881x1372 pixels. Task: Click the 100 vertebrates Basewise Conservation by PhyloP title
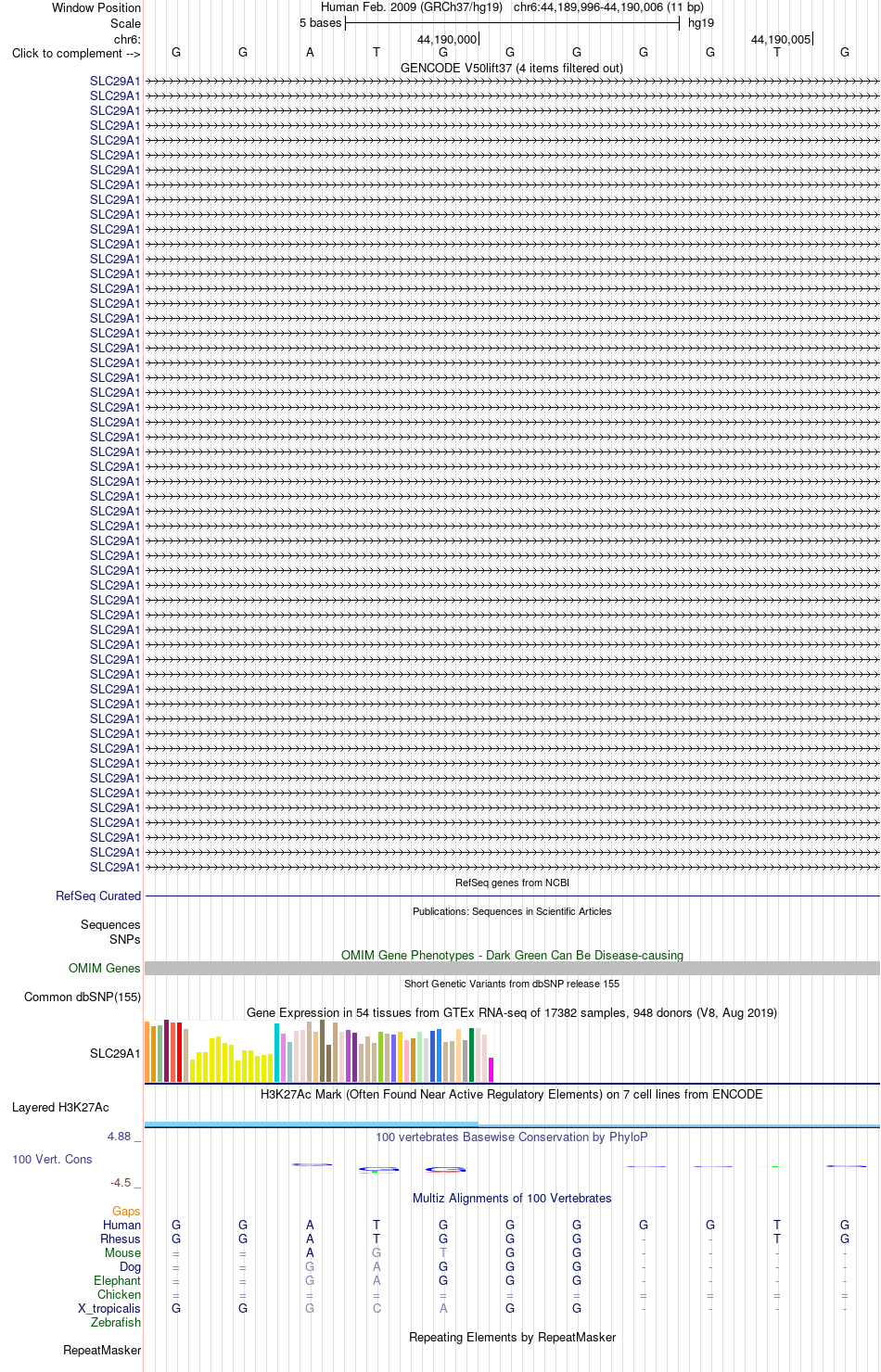pos(512,1137)
